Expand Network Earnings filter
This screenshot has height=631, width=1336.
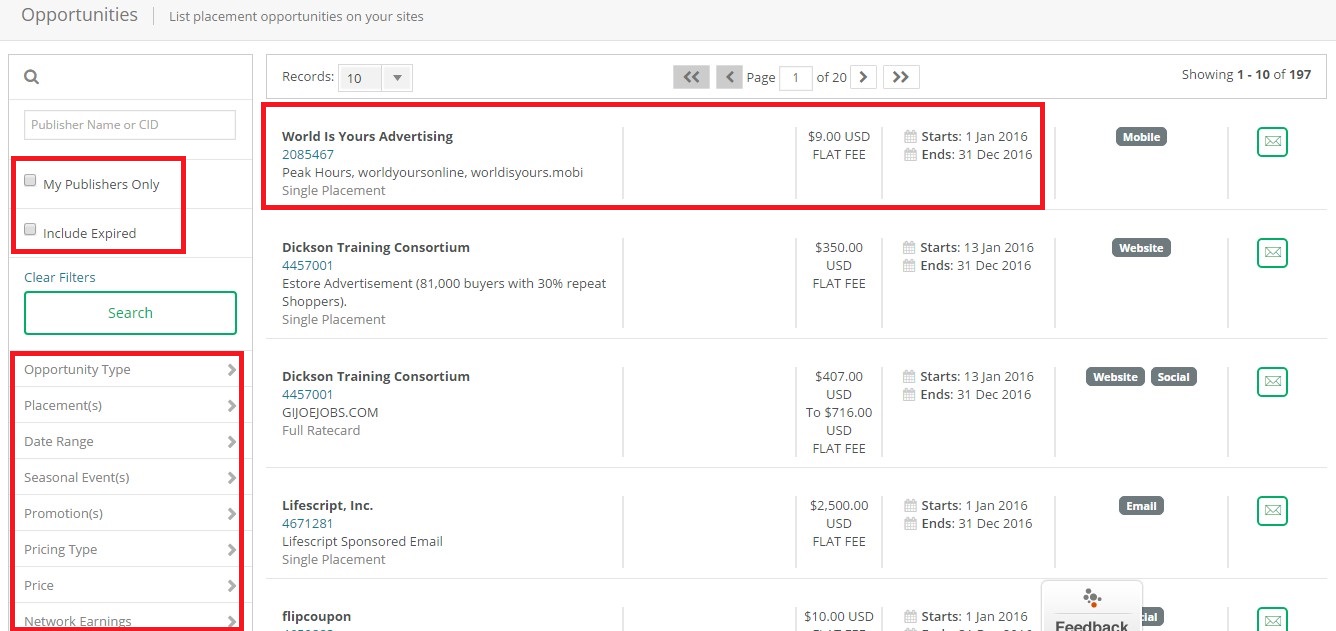point(130,619)
